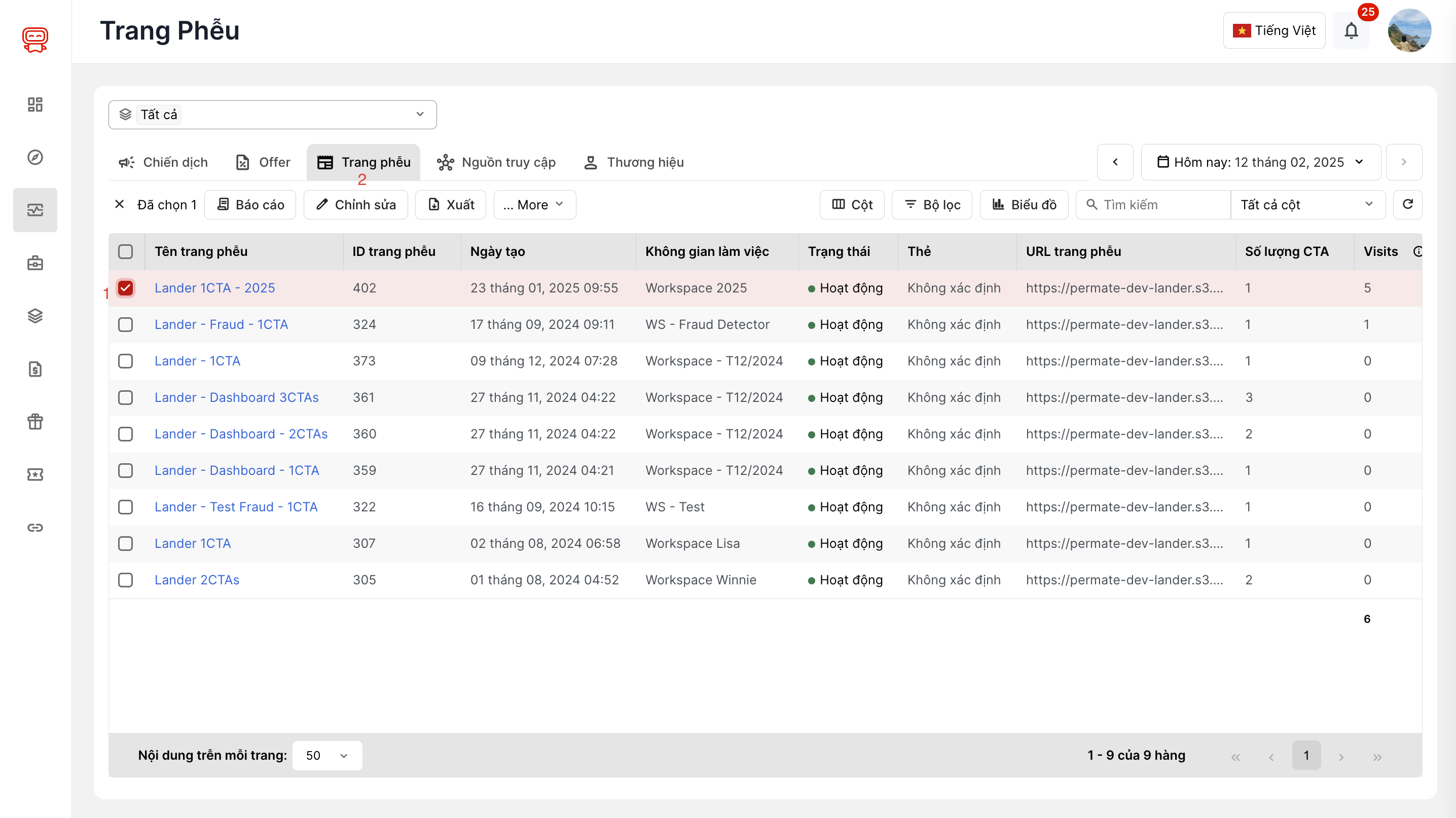Switch to the Nguồn truy cập tab
Viewport: 1456px width, 818px height.
496,162
